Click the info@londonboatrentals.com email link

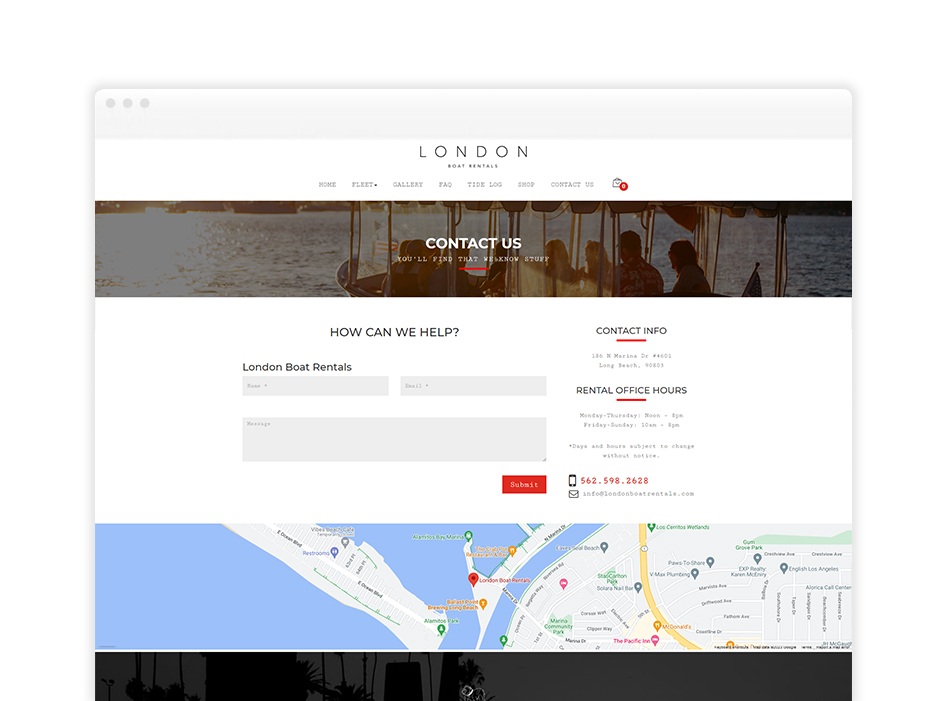click(x=638, y=494)
